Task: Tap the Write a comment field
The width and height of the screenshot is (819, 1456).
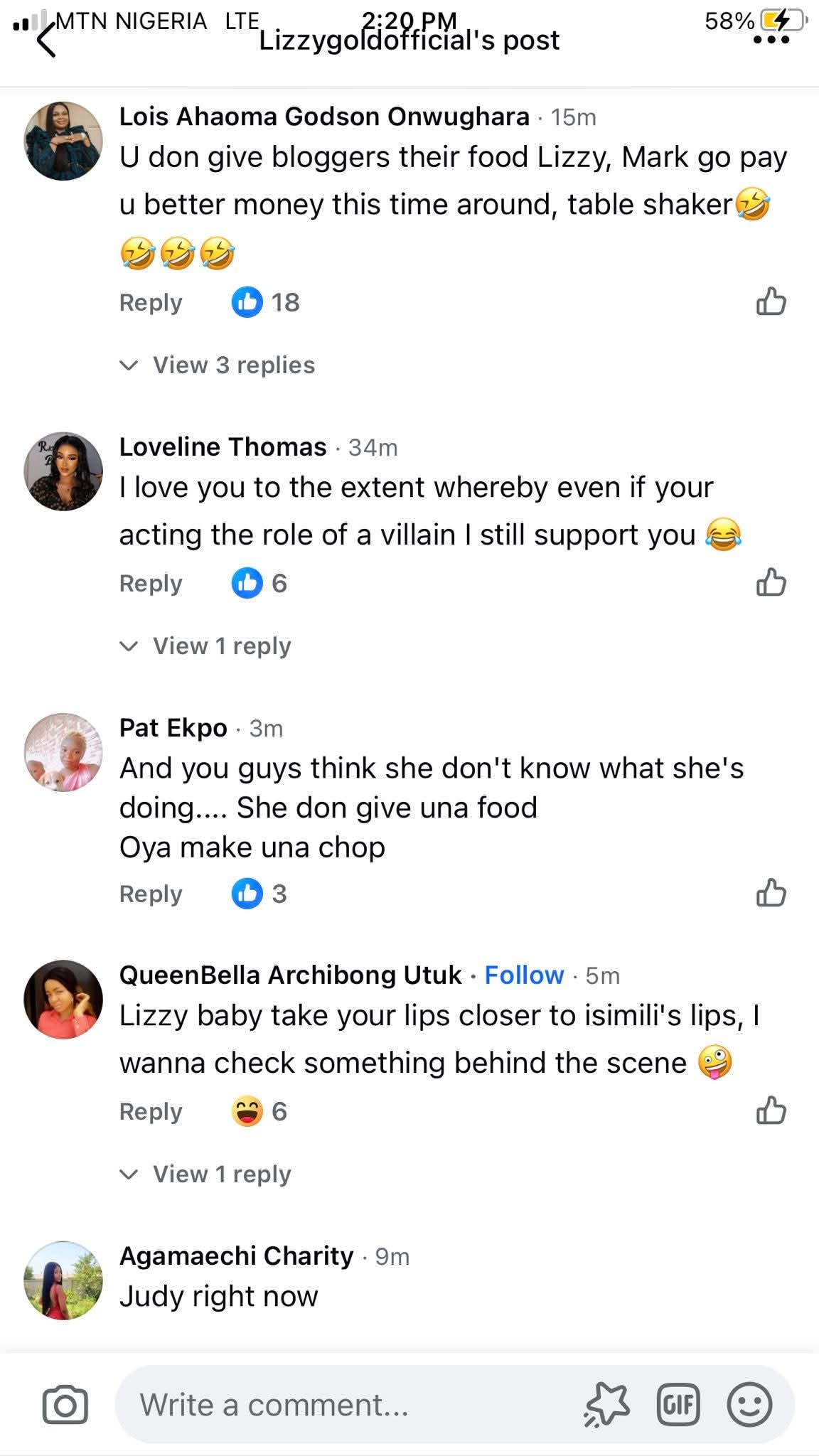Action: [348, 1405]
